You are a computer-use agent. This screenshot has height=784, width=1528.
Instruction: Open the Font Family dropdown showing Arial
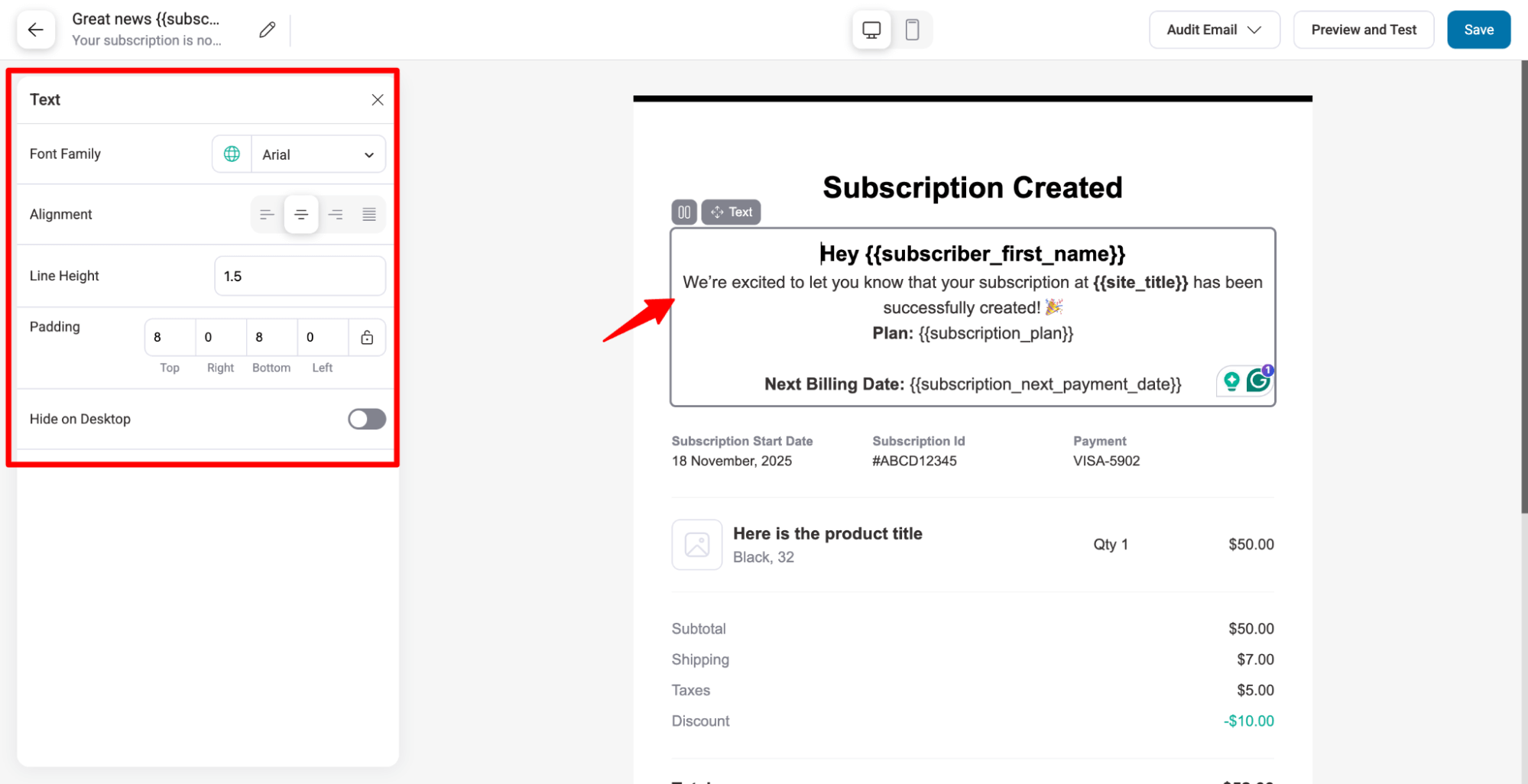(x=317, y=154)
